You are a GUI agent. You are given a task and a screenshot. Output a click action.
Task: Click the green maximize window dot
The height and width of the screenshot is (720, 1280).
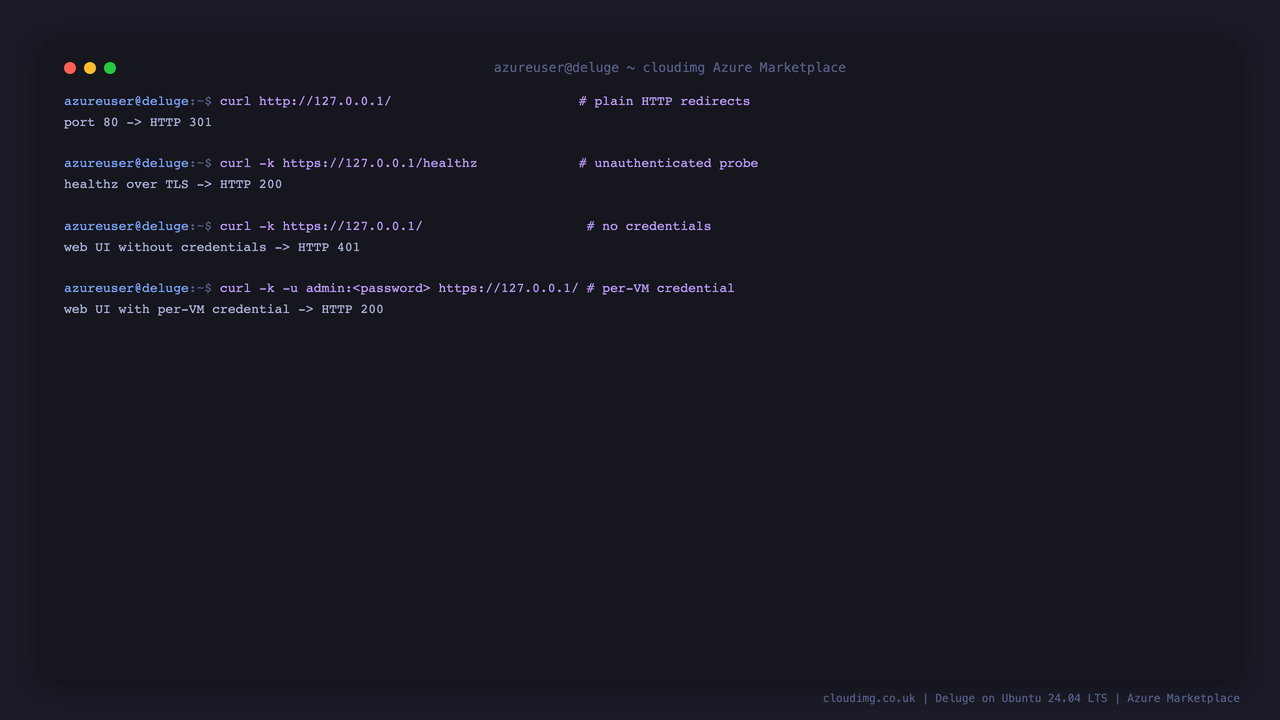tap(110, 68)
